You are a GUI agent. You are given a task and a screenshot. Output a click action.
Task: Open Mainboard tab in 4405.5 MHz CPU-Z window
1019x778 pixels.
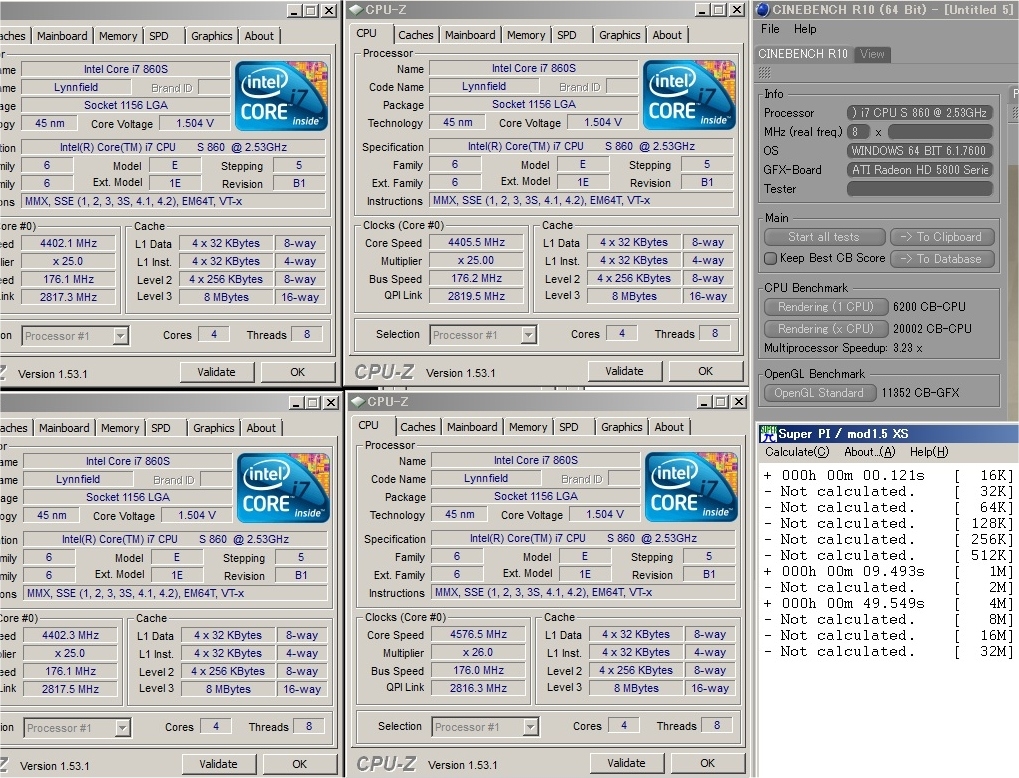pos(470,35)
